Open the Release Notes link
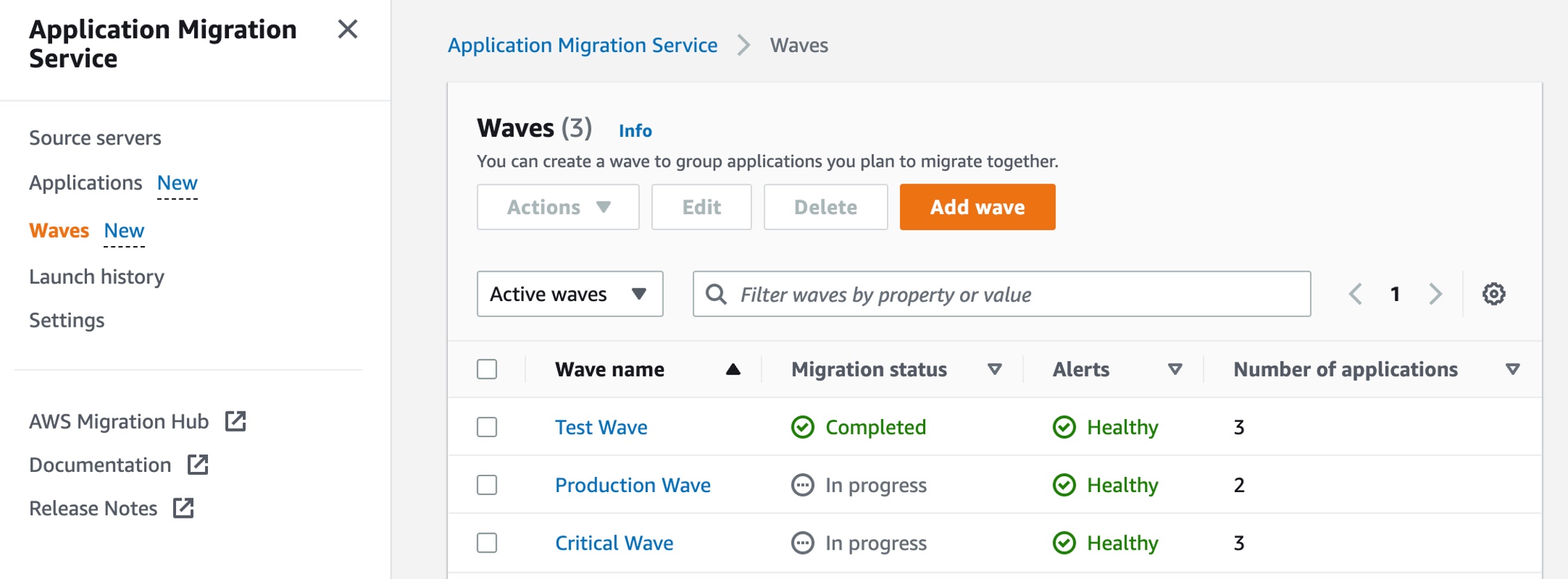 [93, 508]
